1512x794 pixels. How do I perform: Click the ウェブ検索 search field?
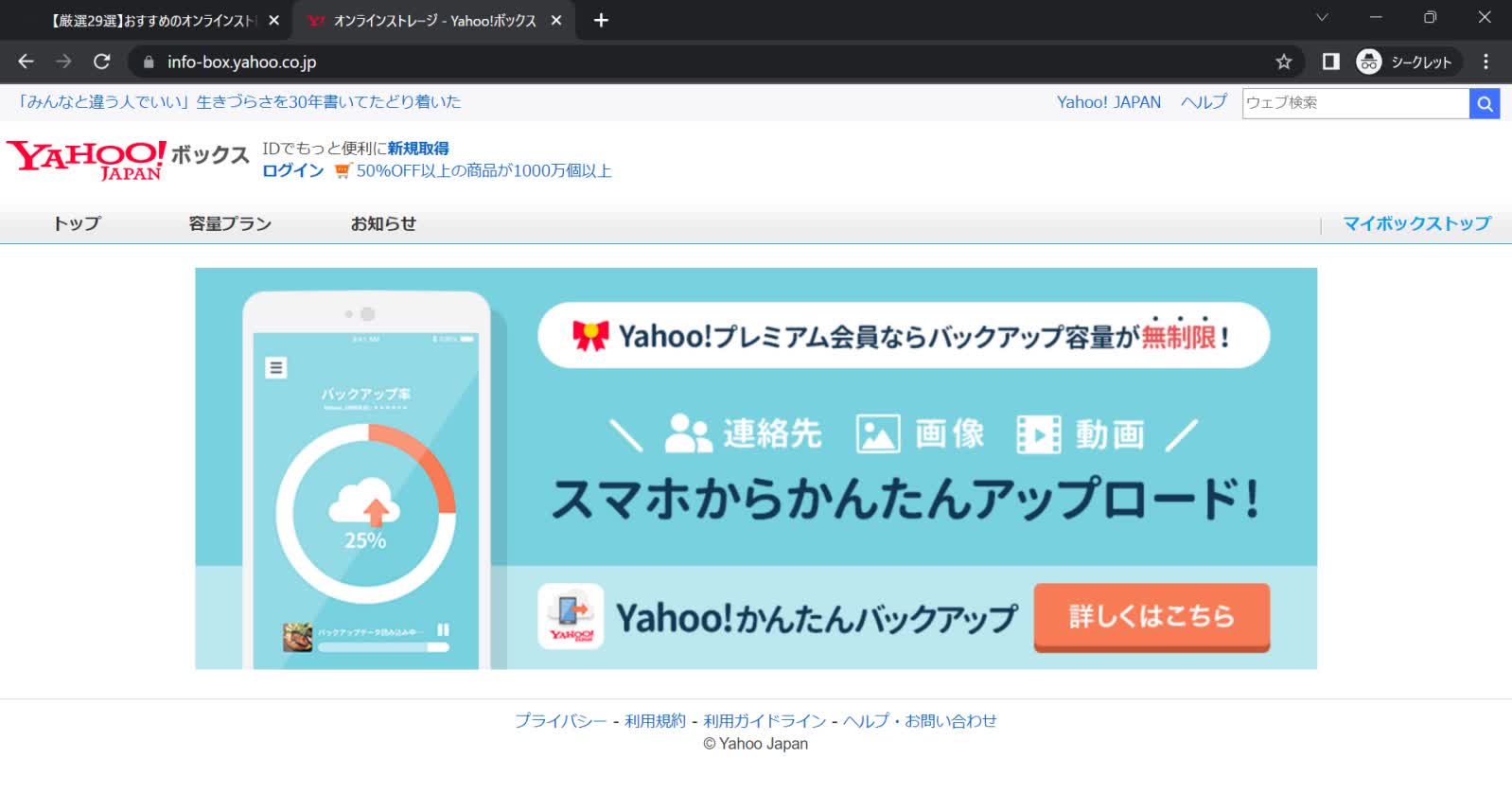pyautogui.click(x=1355, y=103)
